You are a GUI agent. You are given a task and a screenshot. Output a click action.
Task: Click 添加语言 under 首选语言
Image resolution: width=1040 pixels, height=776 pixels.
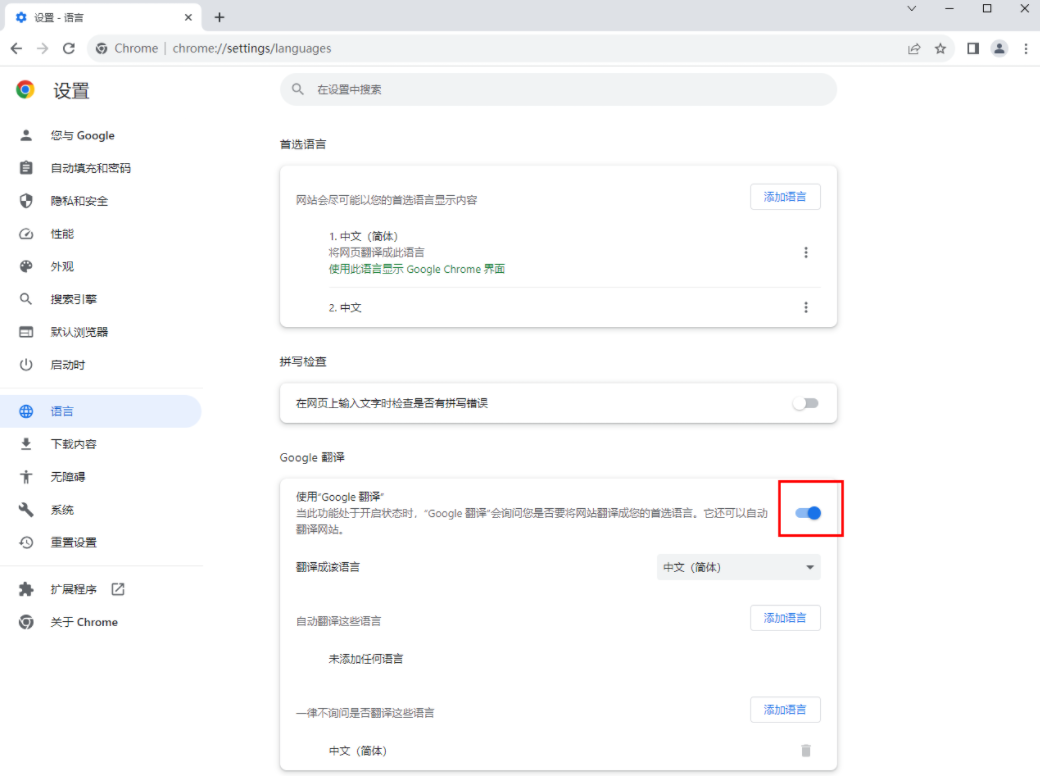[x=785, y=197]
